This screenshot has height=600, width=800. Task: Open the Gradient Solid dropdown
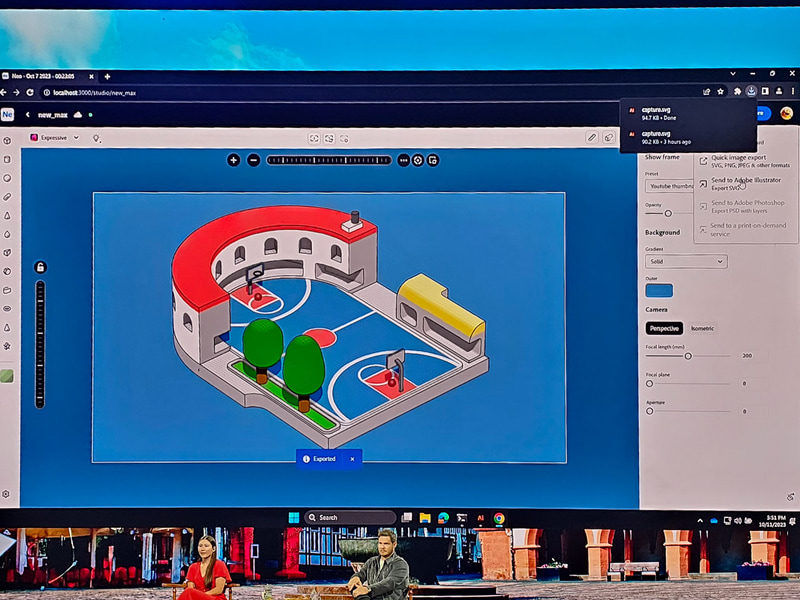(x=686, y=261)
